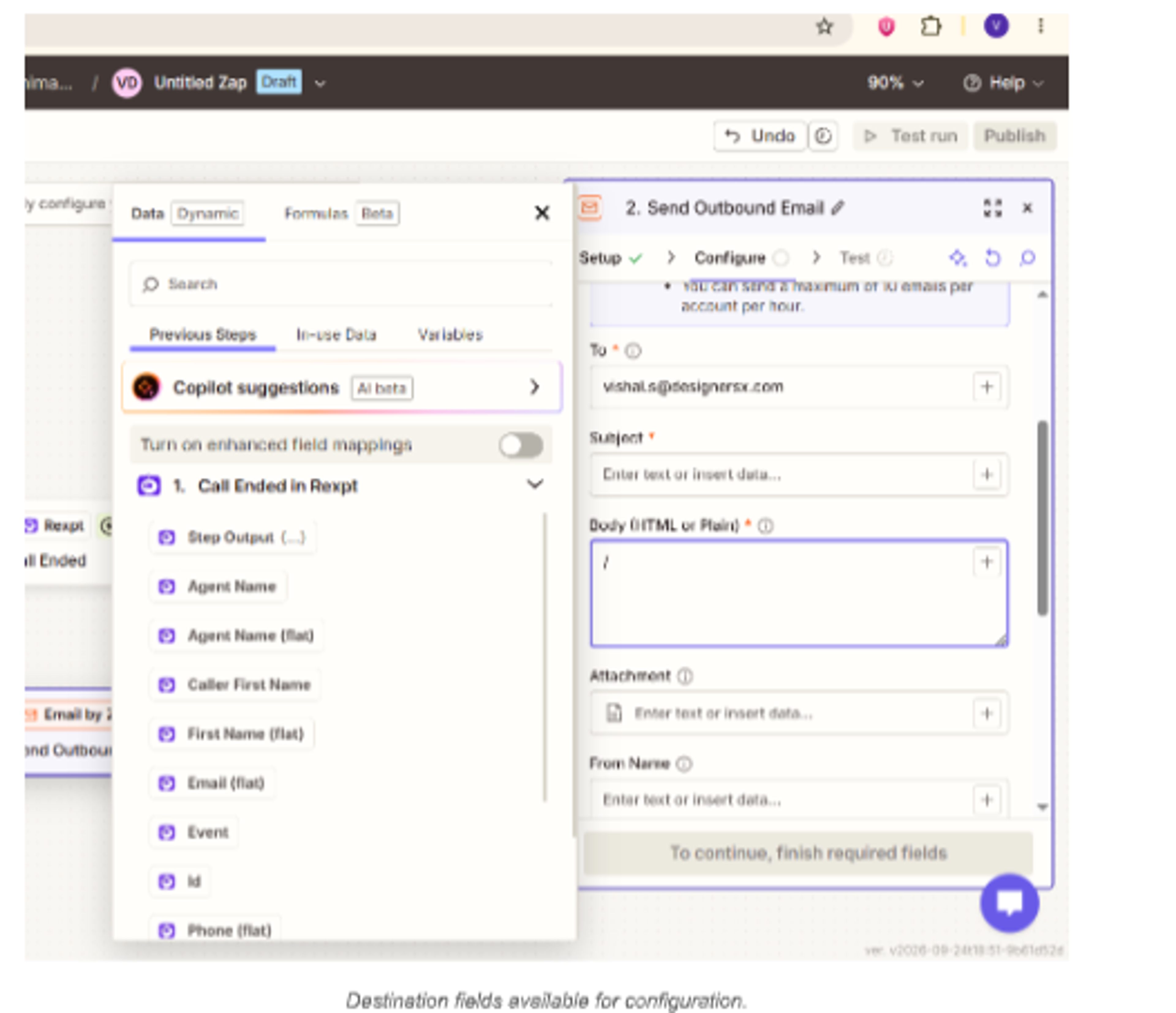Open the Help dropdown menu
This screenshot has height=1013, width=1176.
1004,83
